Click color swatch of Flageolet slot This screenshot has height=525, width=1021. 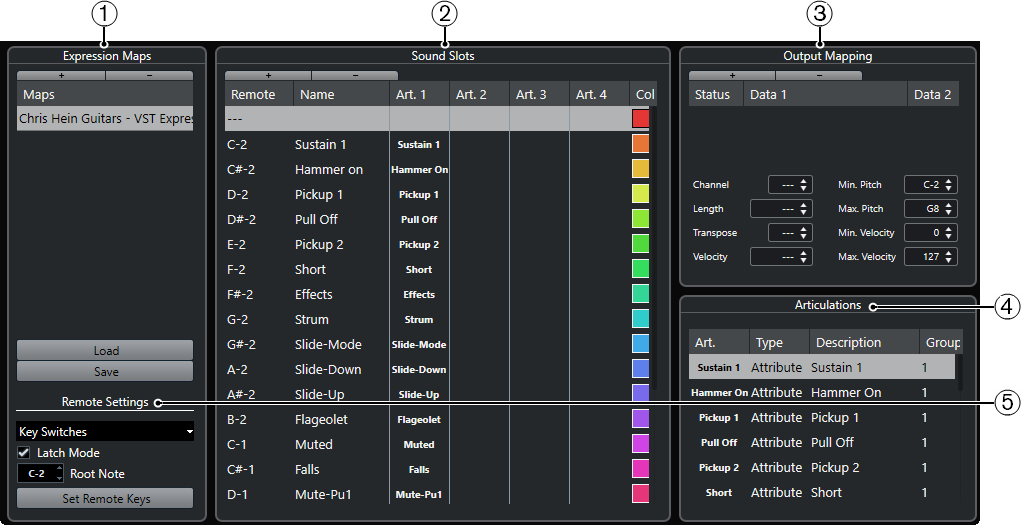[640, 419]
